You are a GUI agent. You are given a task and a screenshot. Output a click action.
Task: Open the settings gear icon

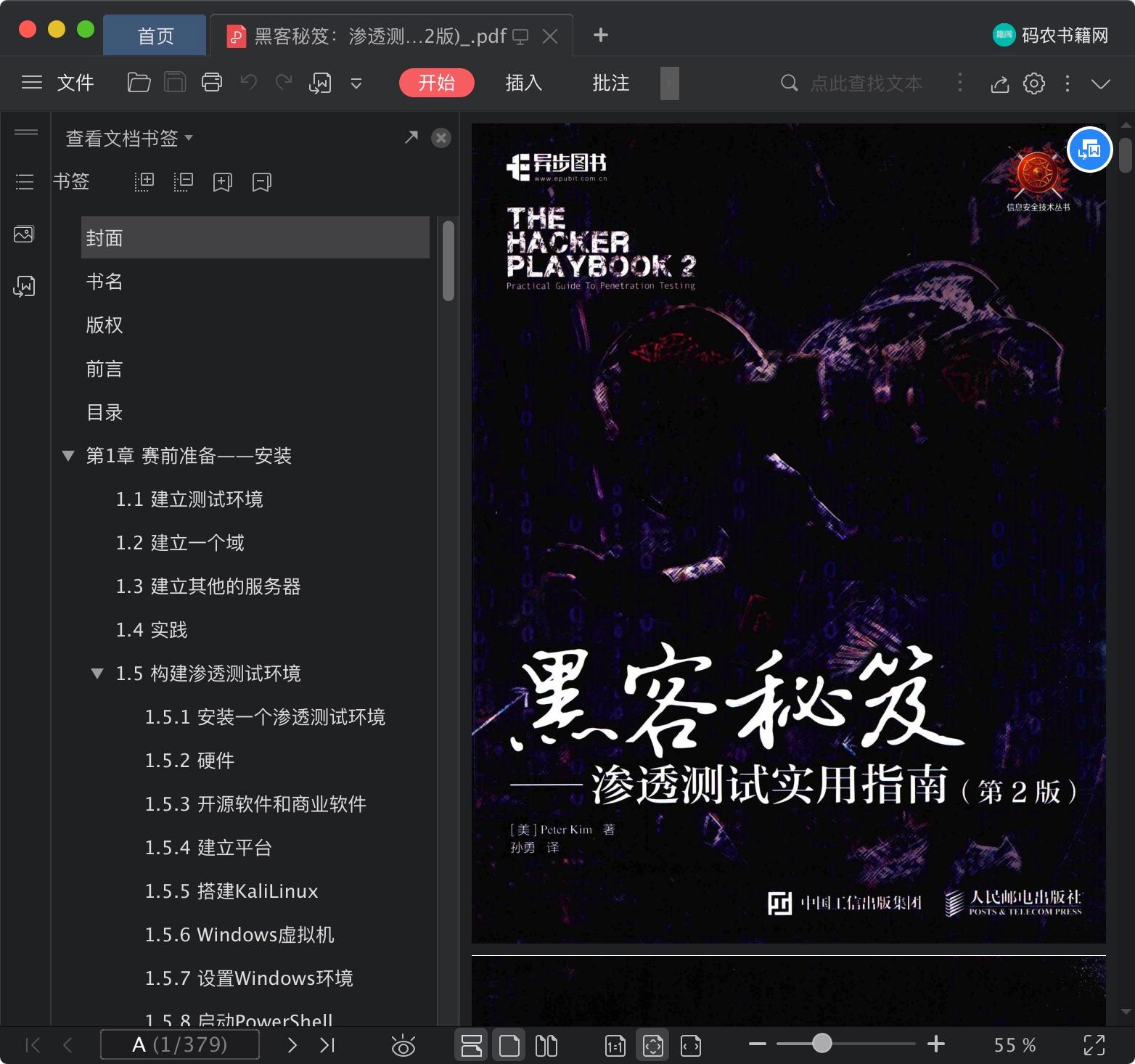tap(1034, 83)
